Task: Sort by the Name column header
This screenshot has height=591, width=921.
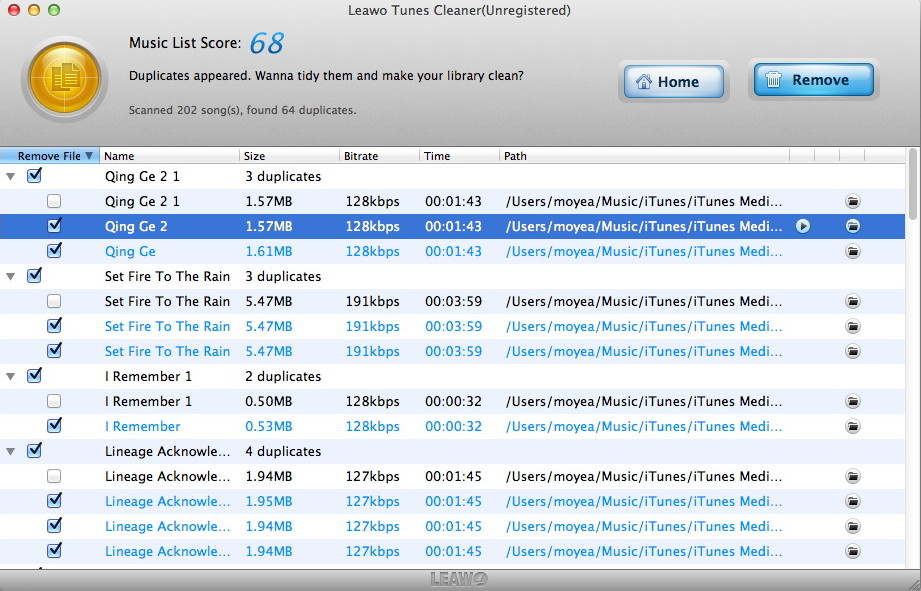Action: coord(169,156)
